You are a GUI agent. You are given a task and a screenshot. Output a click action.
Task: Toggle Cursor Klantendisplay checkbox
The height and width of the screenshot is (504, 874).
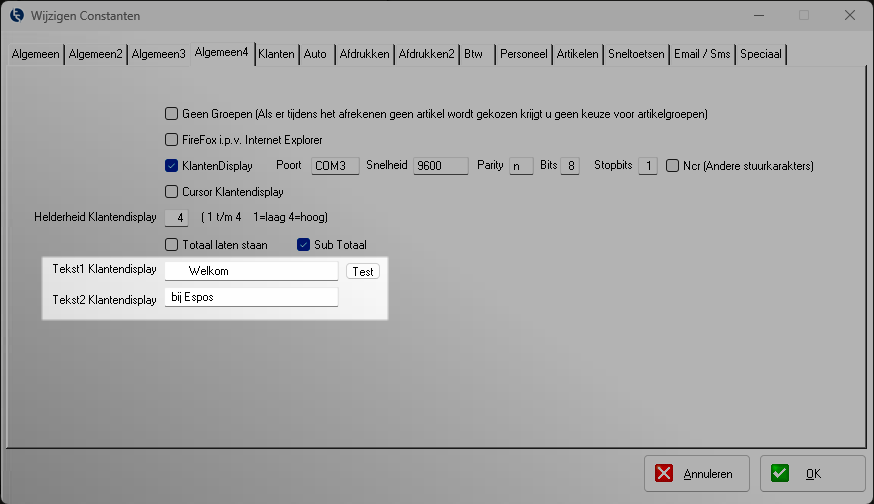pos(171,192)
